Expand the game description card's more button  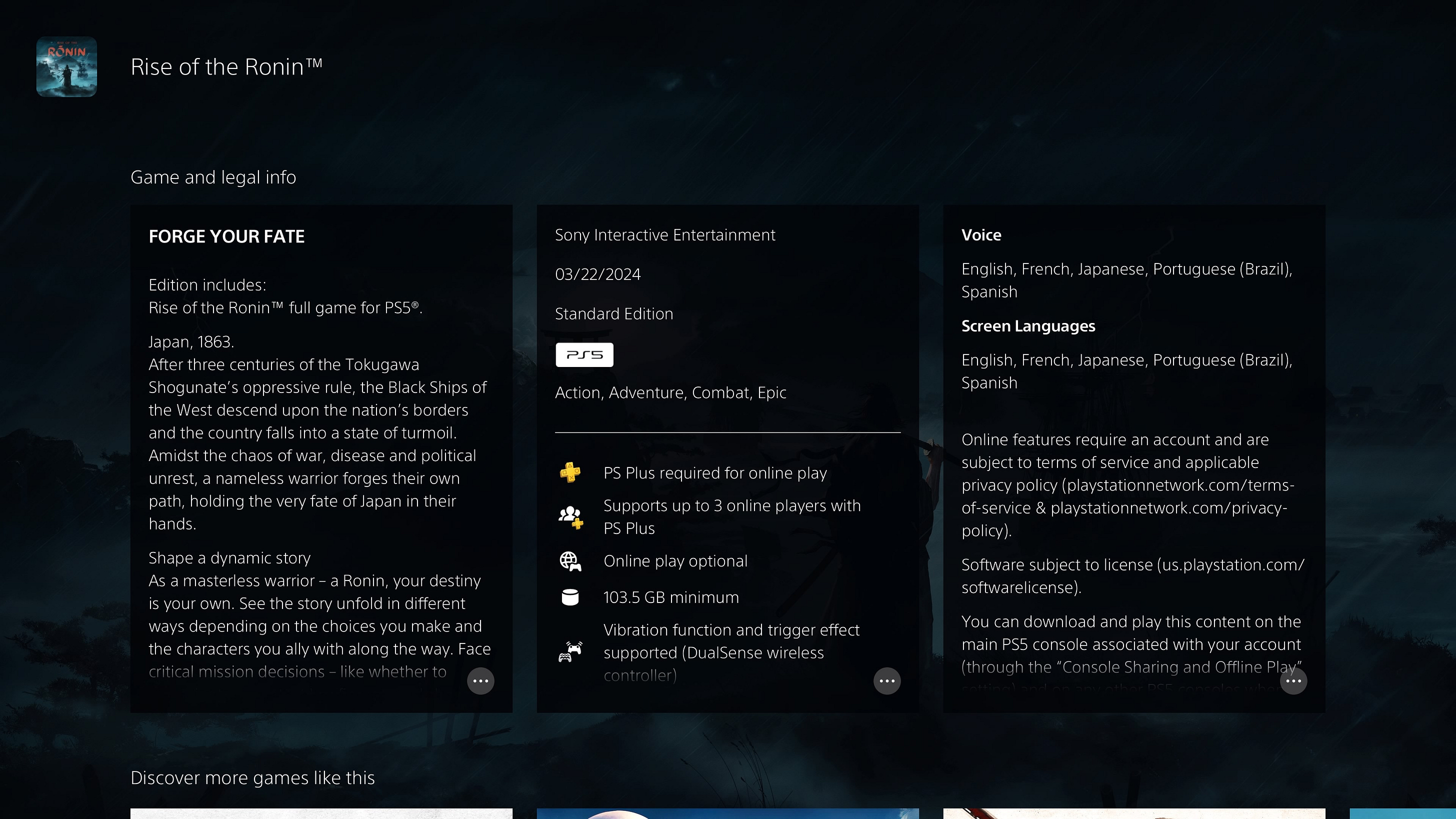480,681
